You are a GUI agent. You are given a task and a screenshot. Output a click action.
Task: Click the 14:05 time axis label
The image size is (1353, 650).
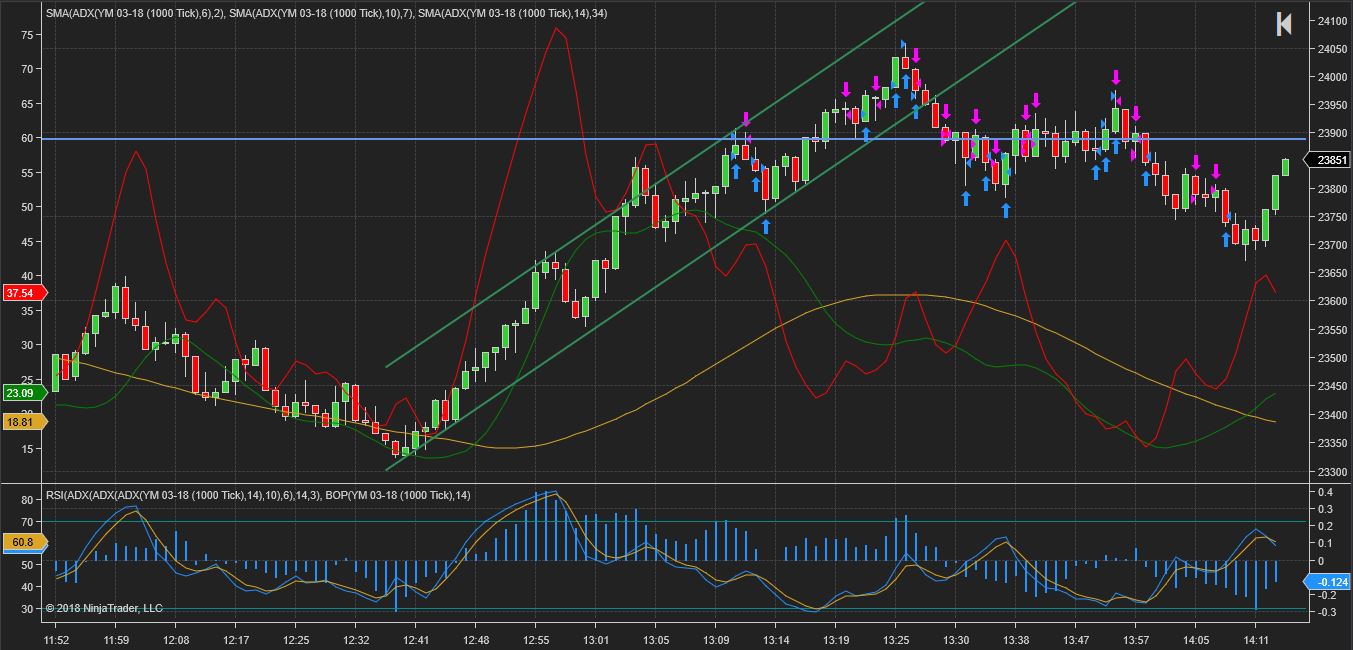click(1197, 639)
